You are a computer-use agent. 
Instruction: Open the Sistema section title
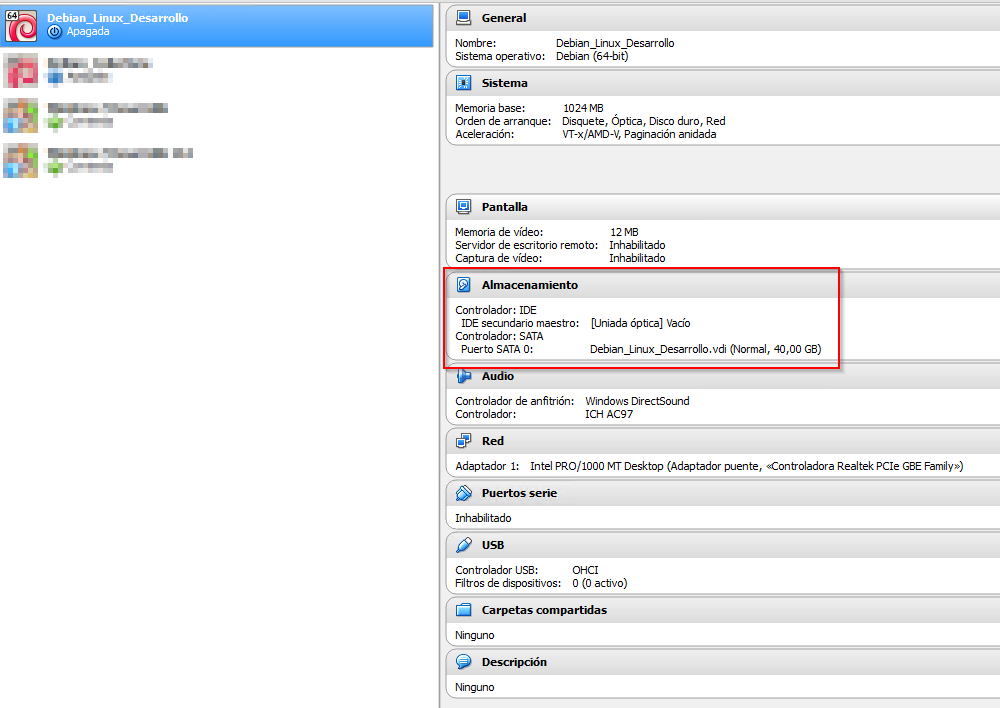tap(504, 83)
